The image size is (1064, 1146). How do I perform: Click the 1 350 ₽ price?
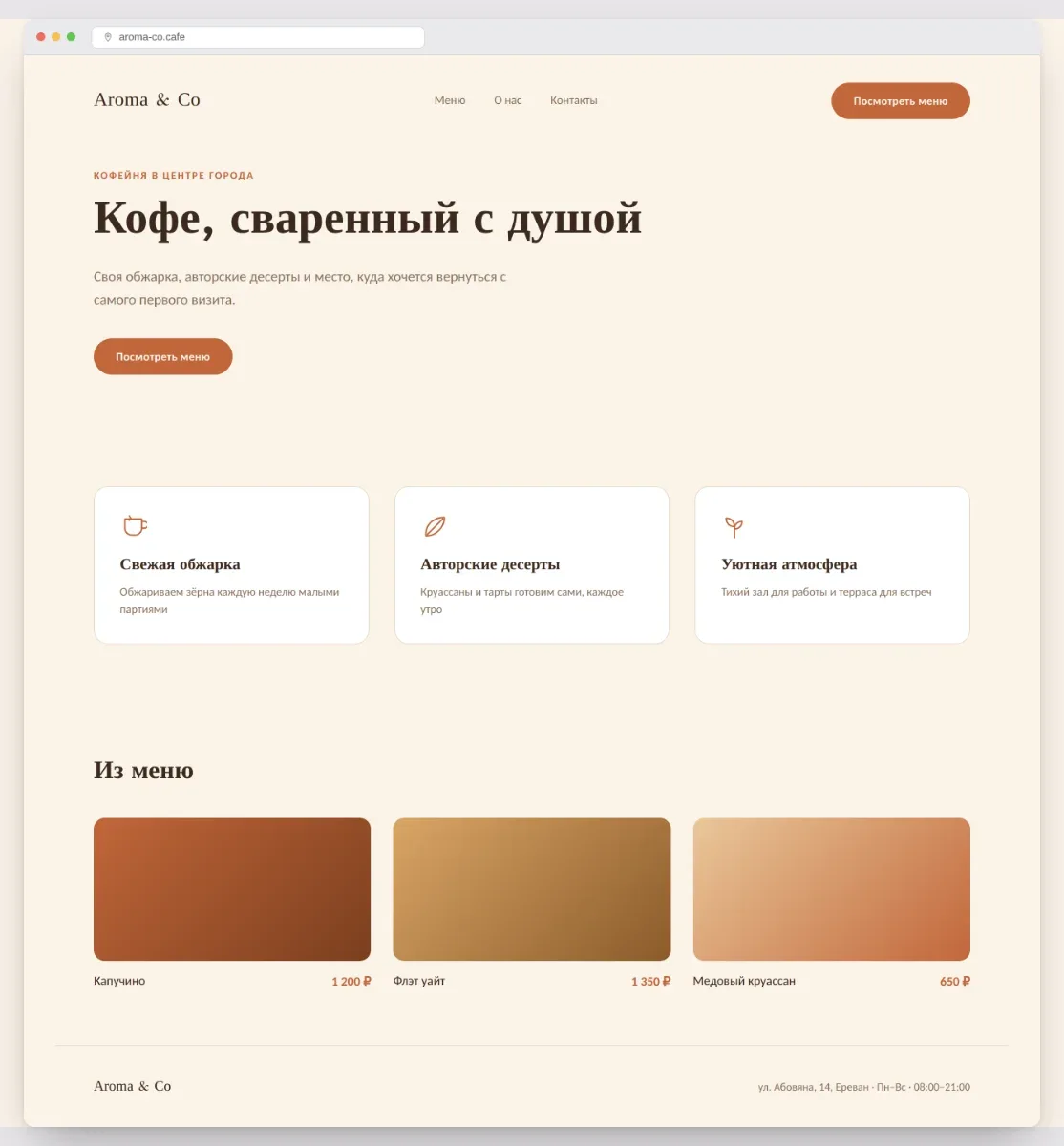point(651,981)
